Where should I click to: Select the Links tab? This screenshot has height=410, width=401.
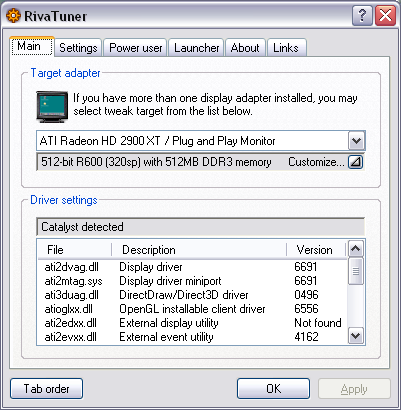(x=286, y=48)
